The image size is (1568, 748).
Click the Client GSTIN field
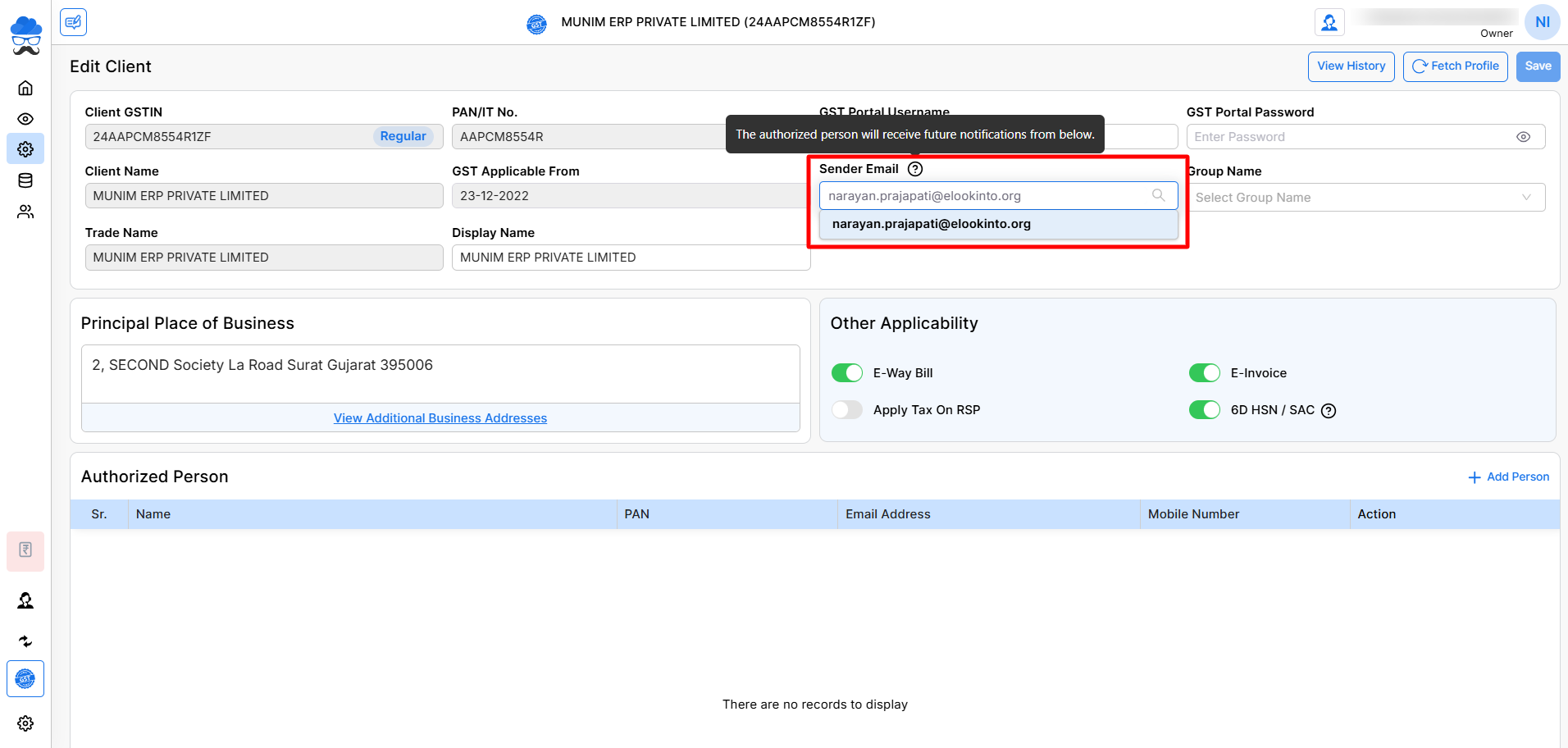(264, 137)
